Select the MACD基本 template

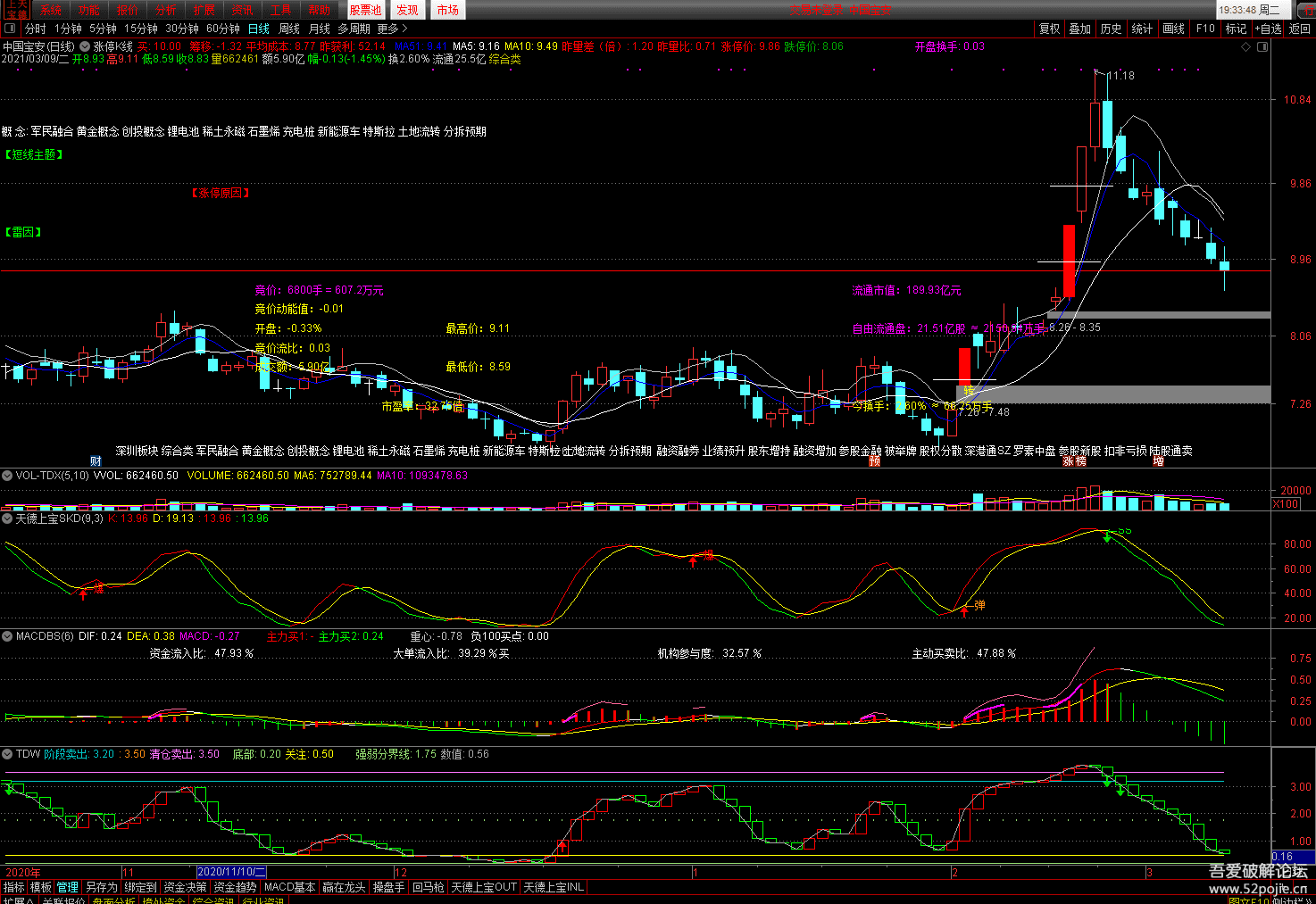tap(289, 887)
